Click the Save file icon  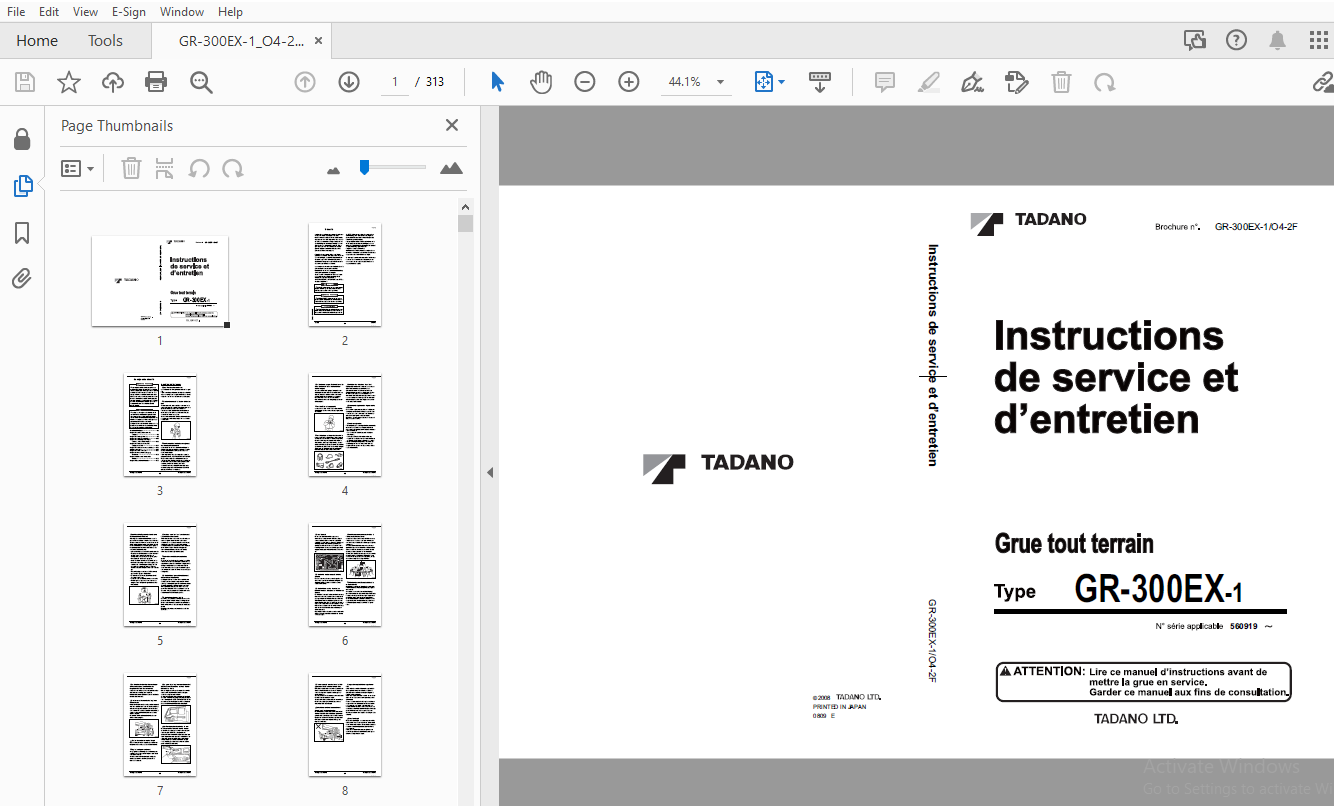click(25, 82)
